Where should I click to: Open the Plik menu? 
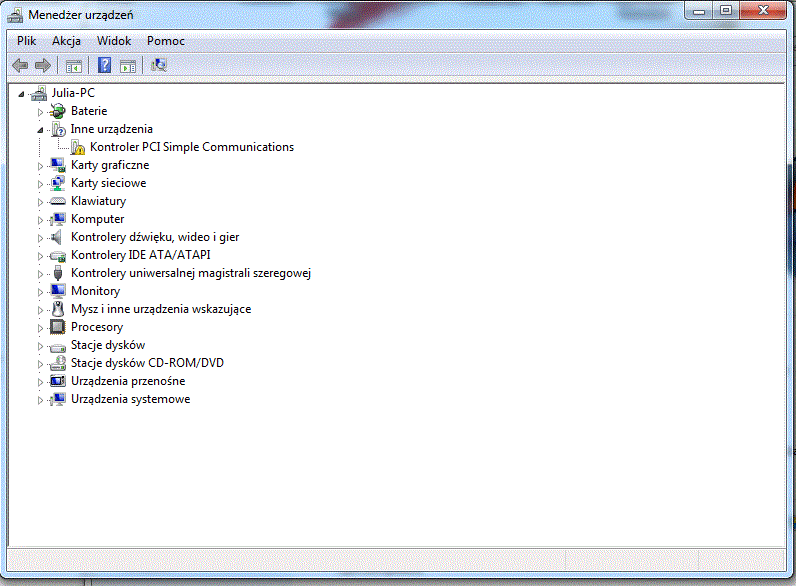pos(26,41)
